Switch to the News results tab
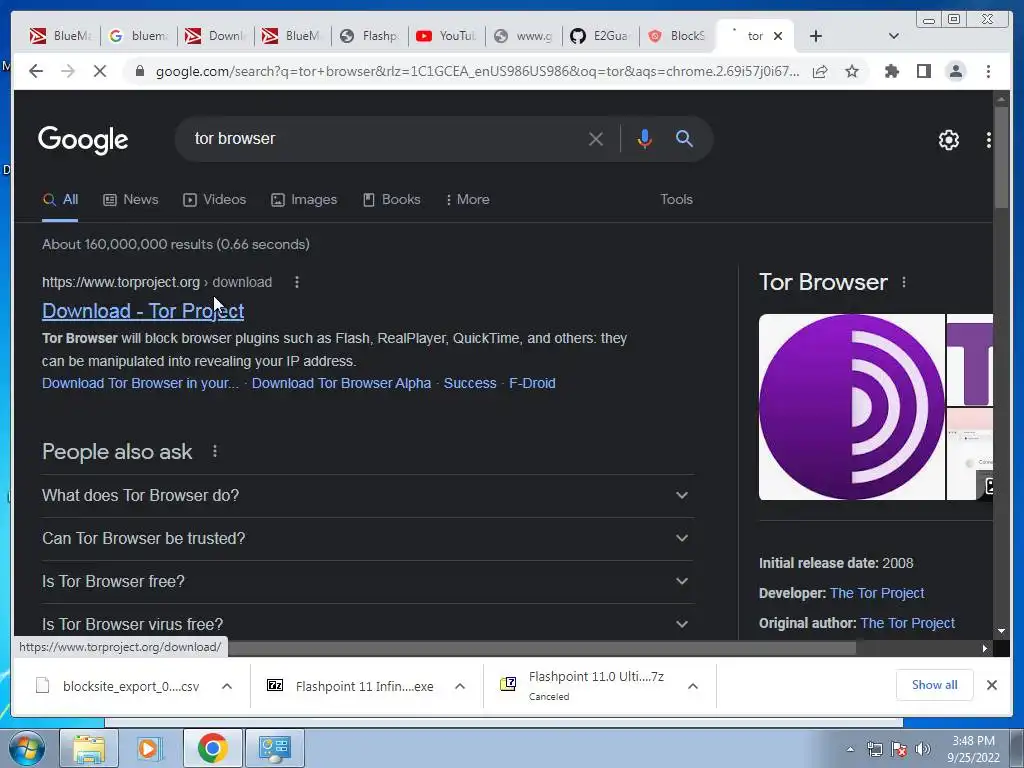 point(131,200)
